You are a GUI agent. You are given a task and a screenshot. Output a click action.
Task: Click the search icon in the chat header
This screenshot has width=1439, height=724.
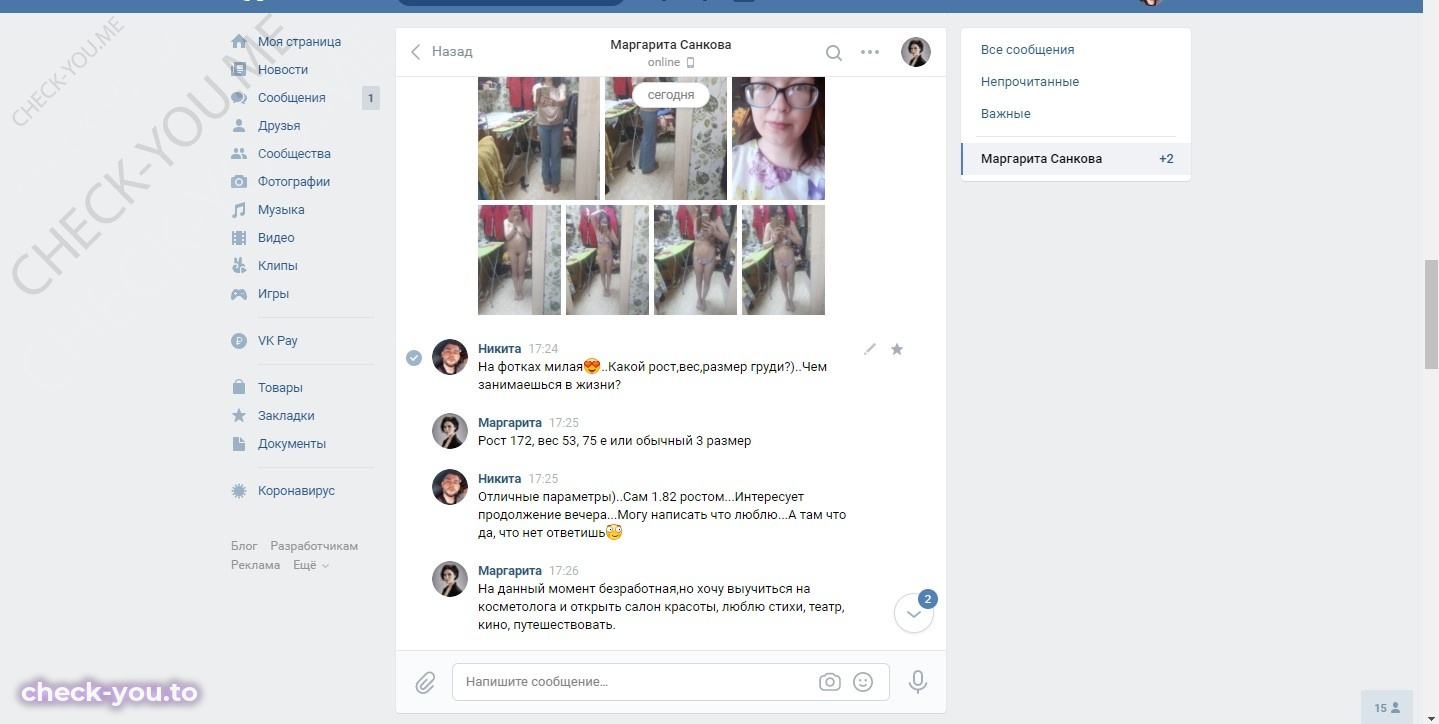[833, 52]
